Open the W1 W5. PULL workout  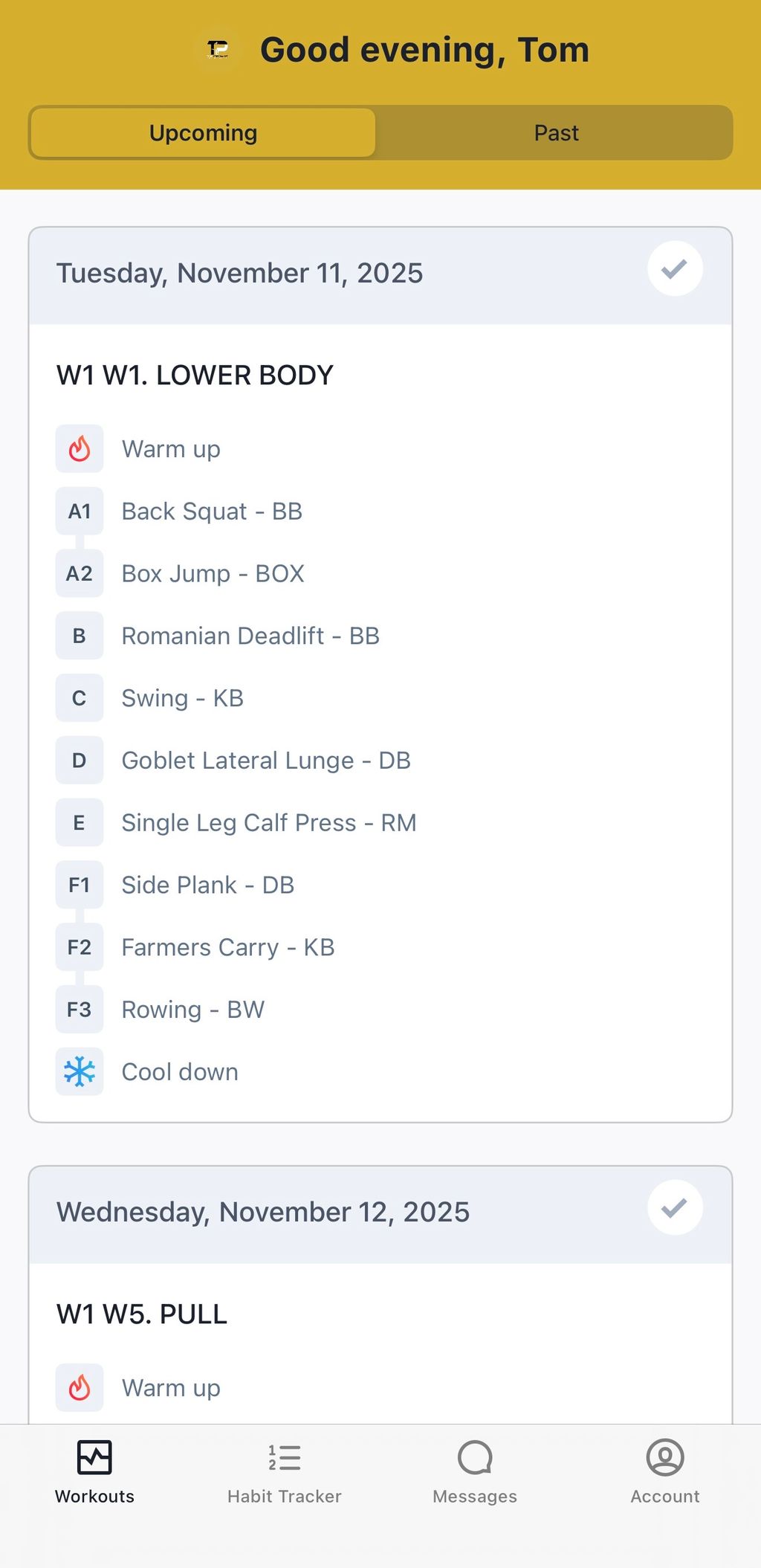(x=142, y=1314)
